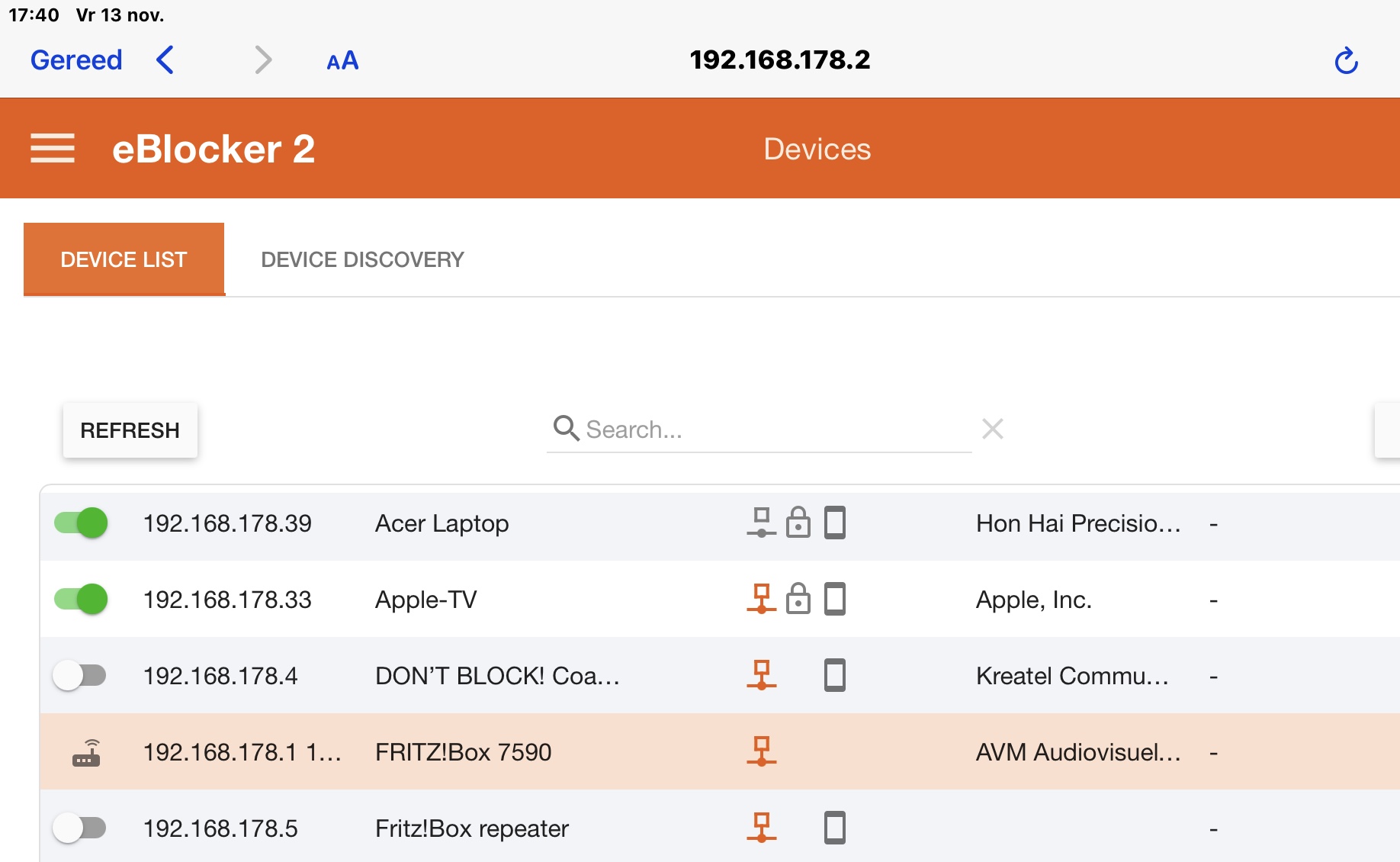Viewport: 1400px width, 862px height.
Task: Click the eBlocker 2 title
Action: (x=214, y=149)
